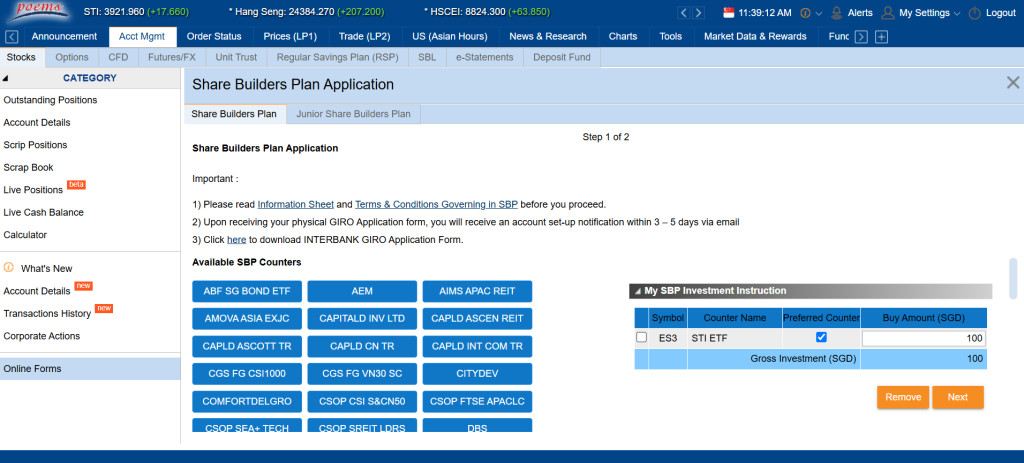1024x463 pixels.
Task: Open Terms & Conditions Governing in SBP link
Action: coord(436,204)
